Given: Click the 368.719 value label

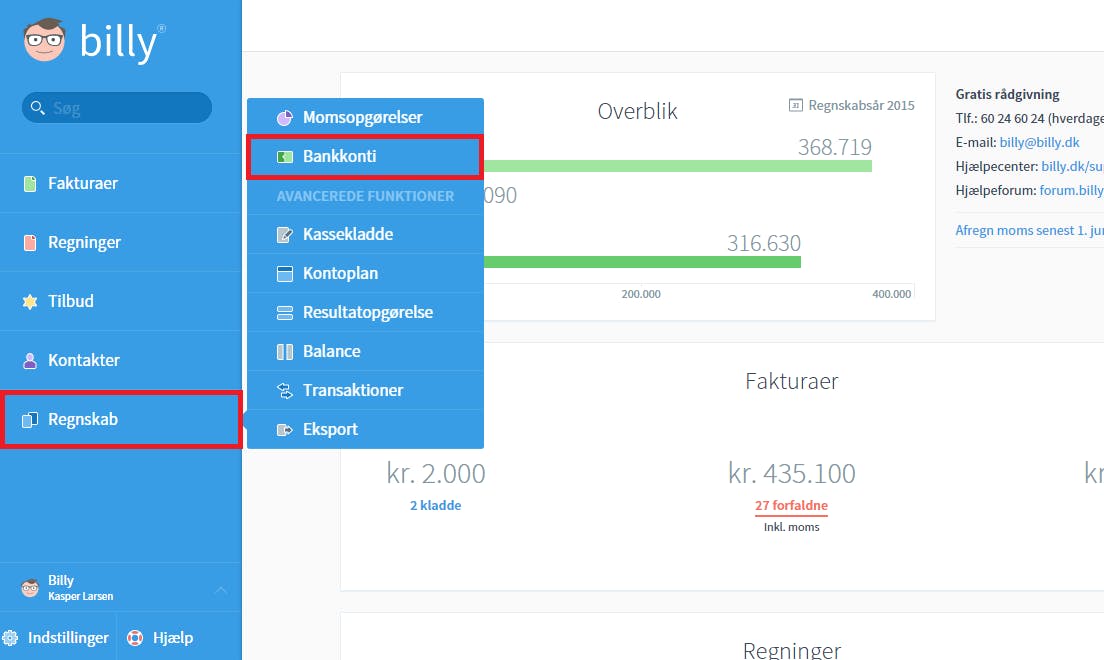Looking at the screenshot, I should pyautogui.click(x=834, y=147).
